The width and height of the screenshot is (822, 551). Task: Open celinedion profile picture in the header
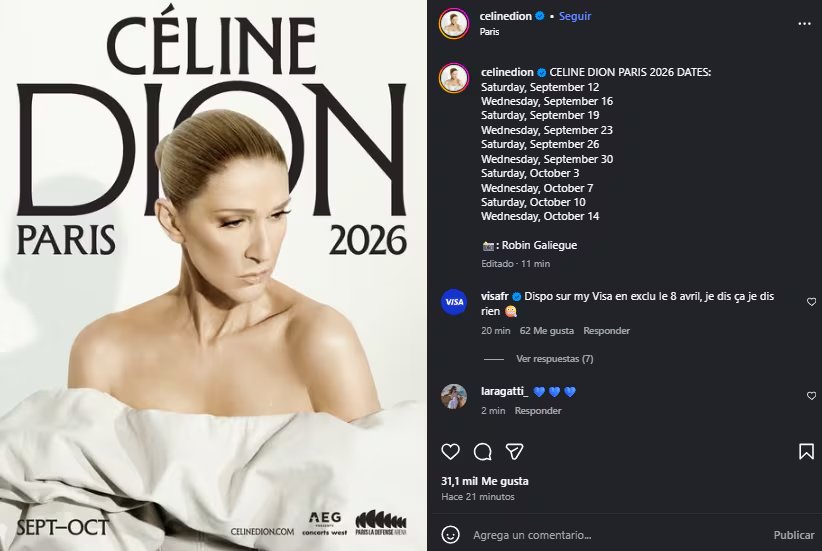tap(454, 24)
